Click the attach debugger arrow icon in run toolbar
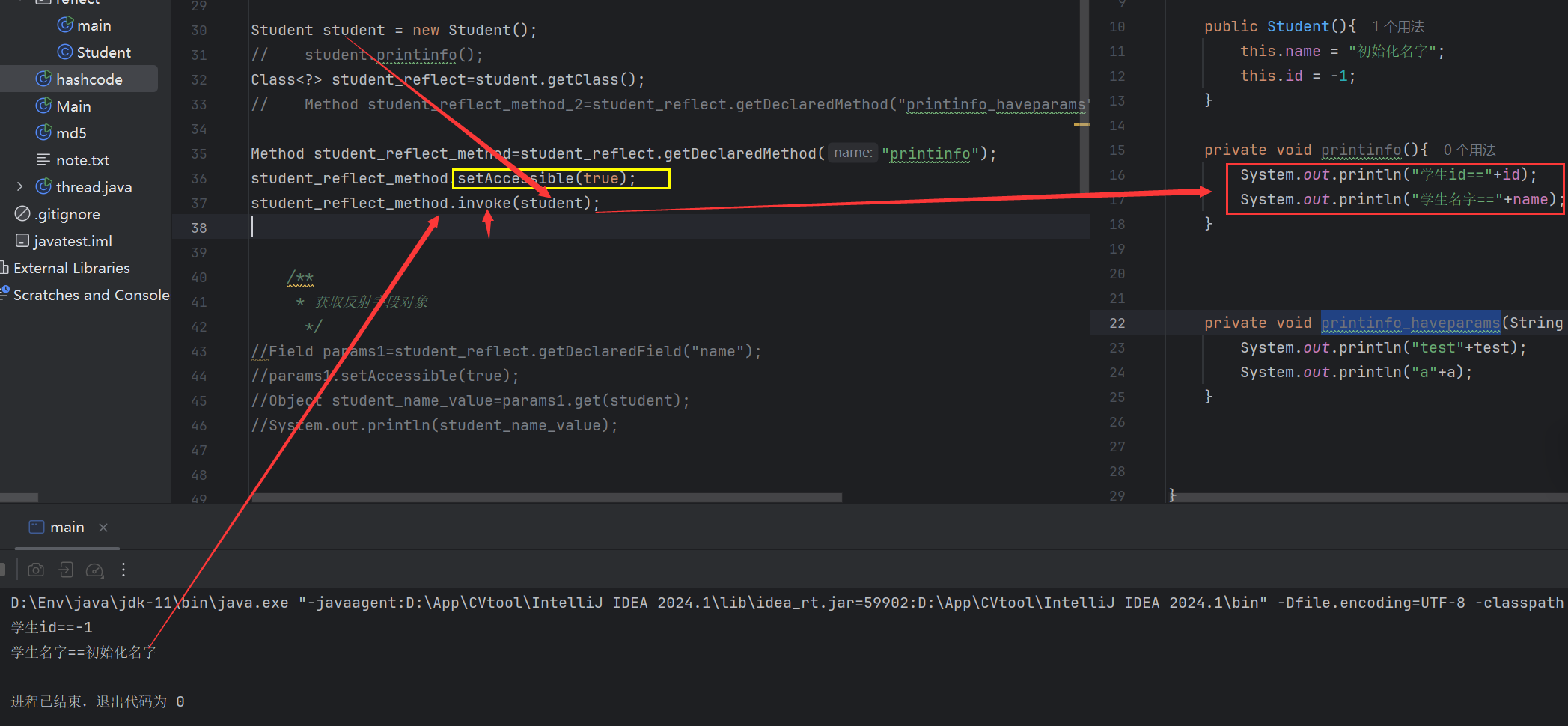1568x726 pixels. tap(66, 570)
